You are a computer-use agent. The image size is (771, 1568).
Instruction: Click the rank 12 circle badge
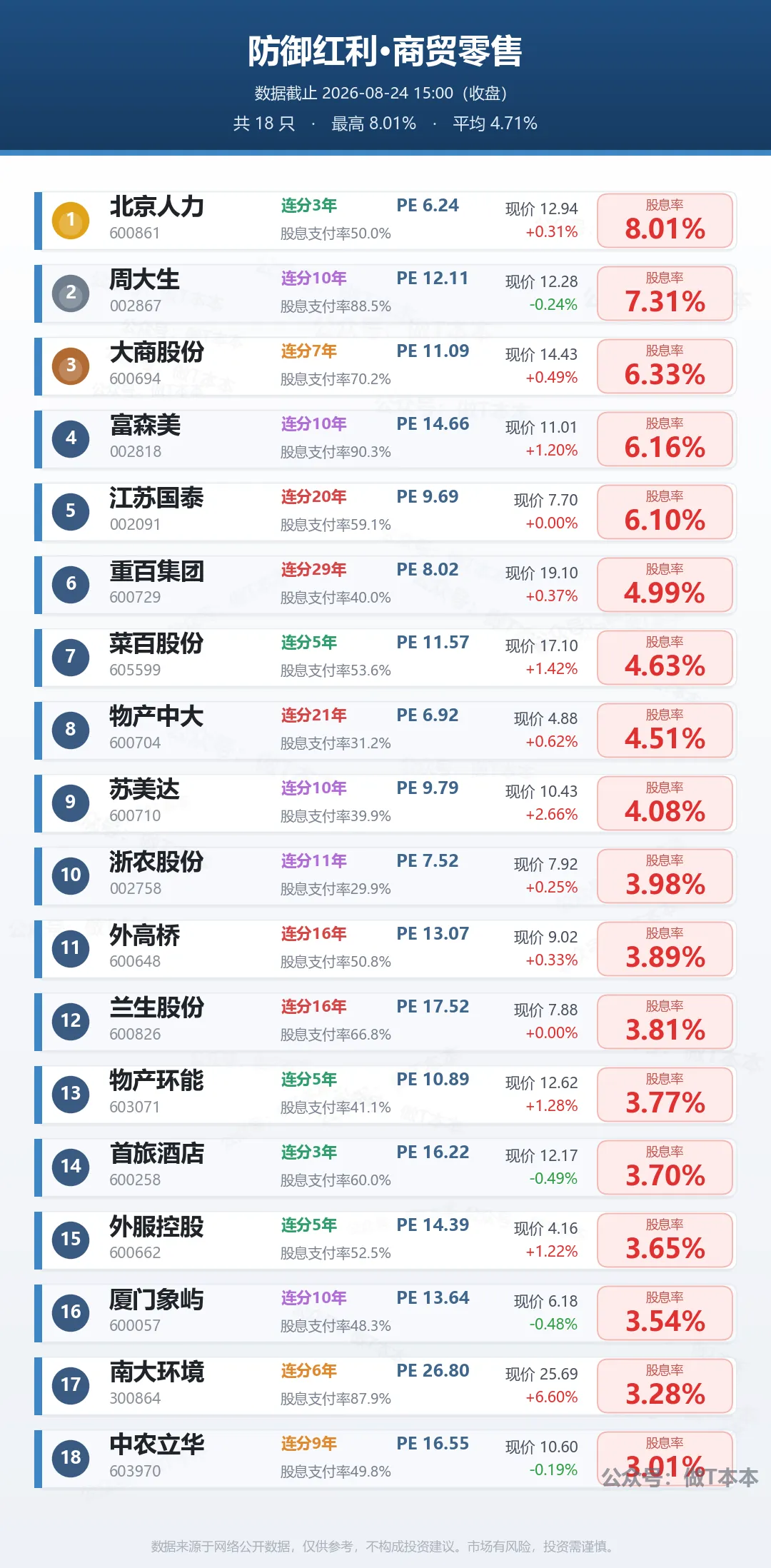(71, 1021)
